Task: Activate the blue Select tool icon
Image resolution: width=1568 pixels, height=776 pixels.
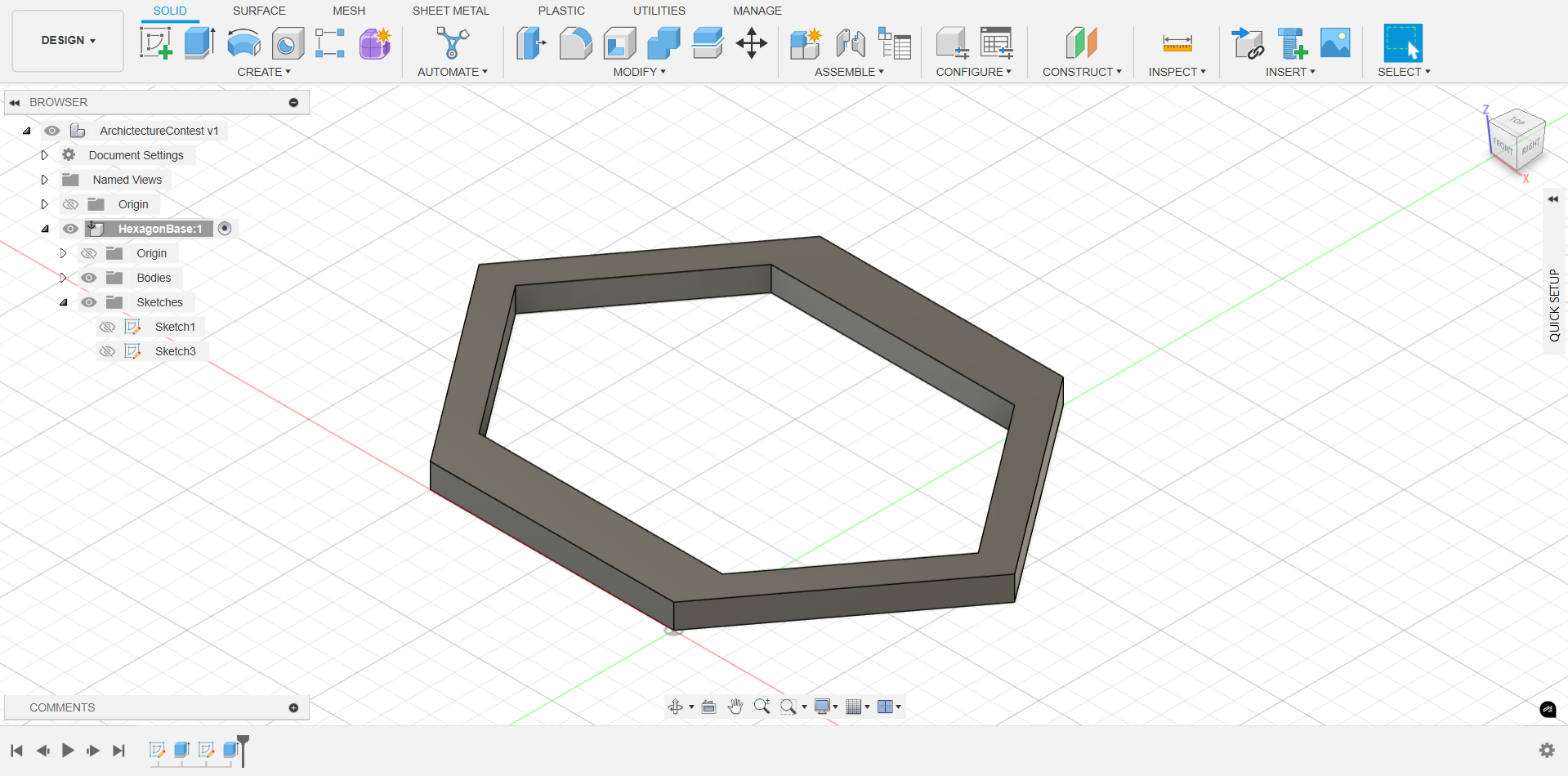Action: coord(1403,43)
